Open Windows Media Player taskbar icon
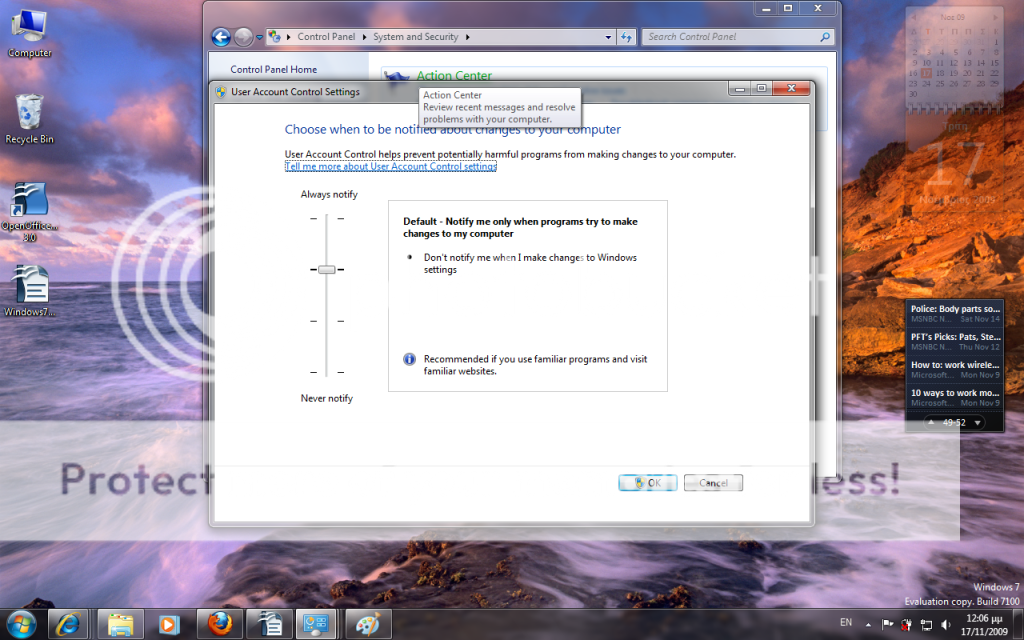The height and width of the screenshot is (640, 1024). click(x=170, y=624)
